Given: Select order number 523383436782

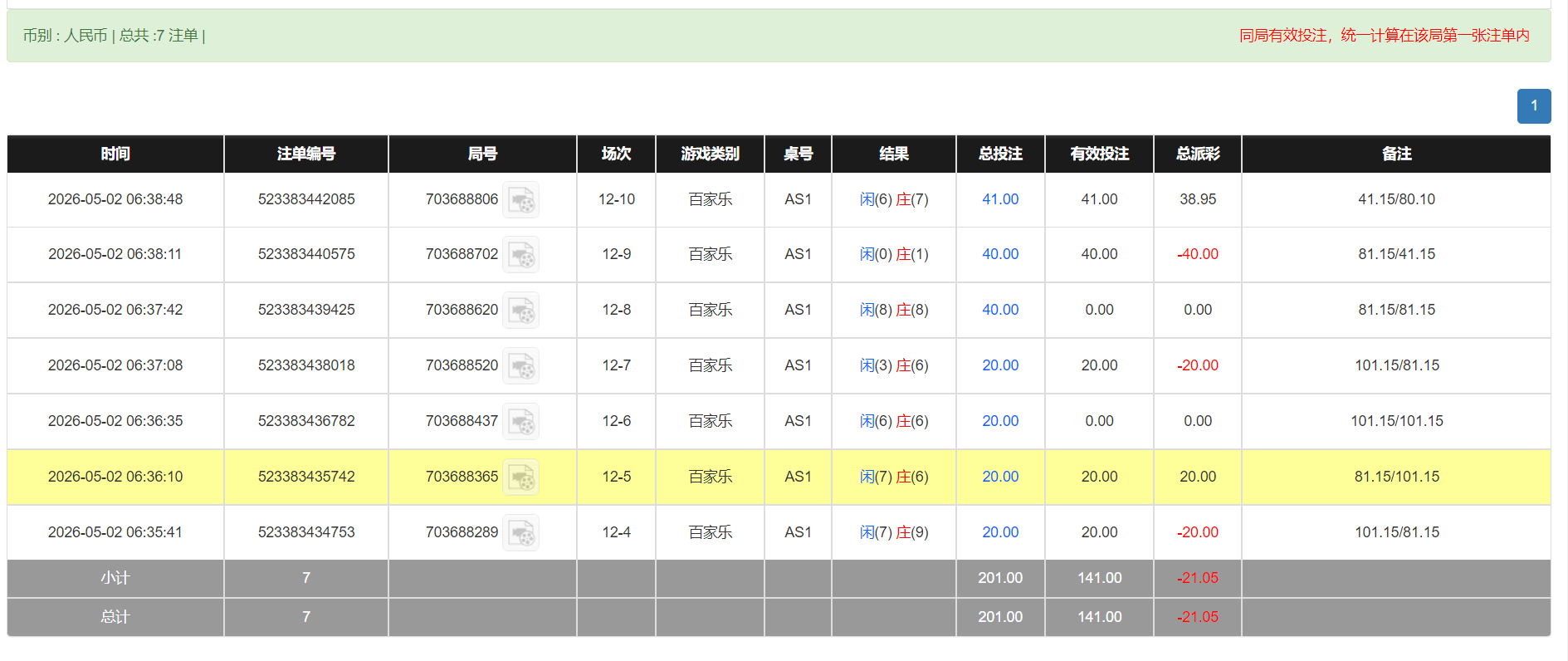Looking at the screenshot, I should point(306,421).
